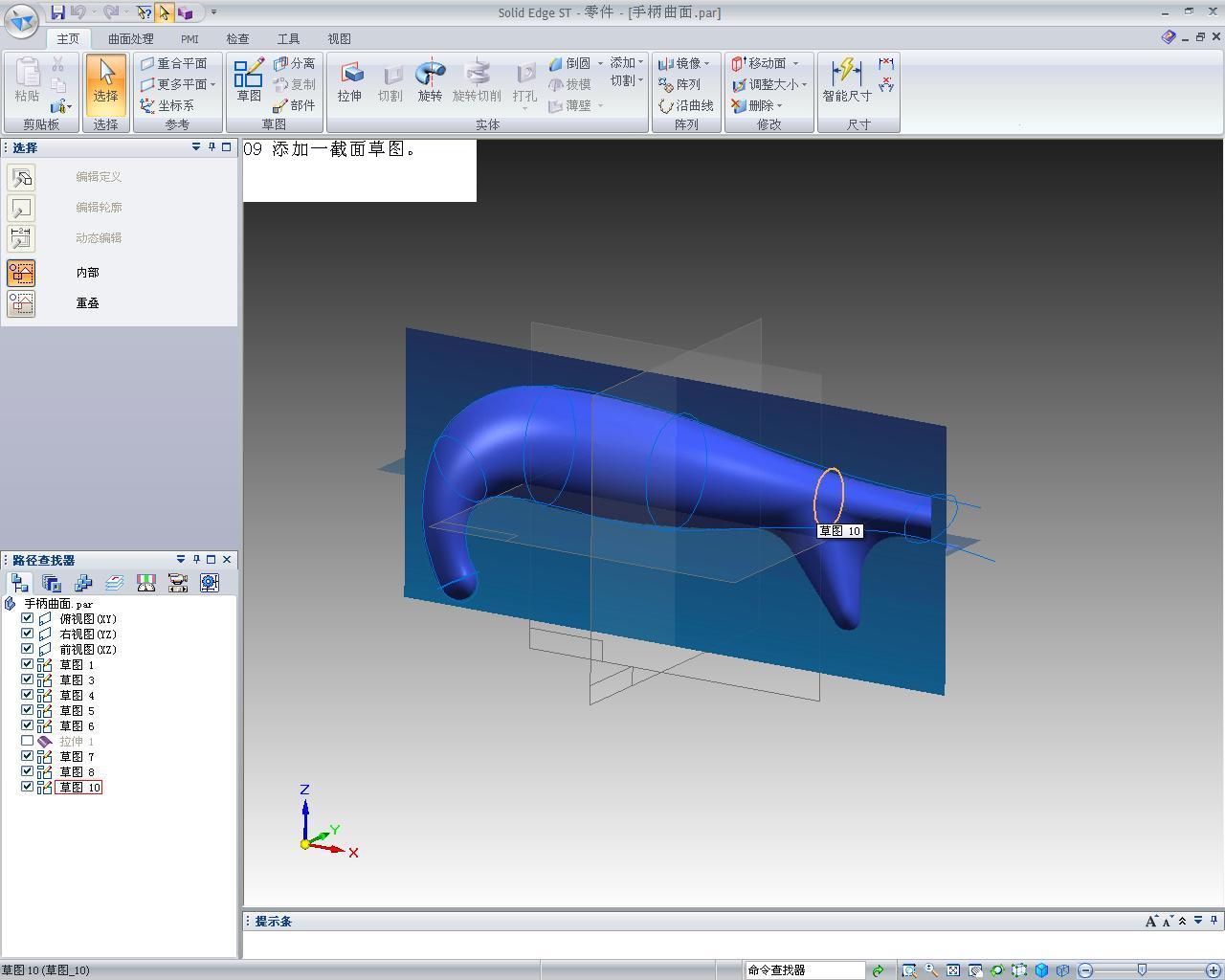The width and height of the screenshot is (1225, 980).
Task: Open the PMI ribbon tab
Action: click(189, 39)
